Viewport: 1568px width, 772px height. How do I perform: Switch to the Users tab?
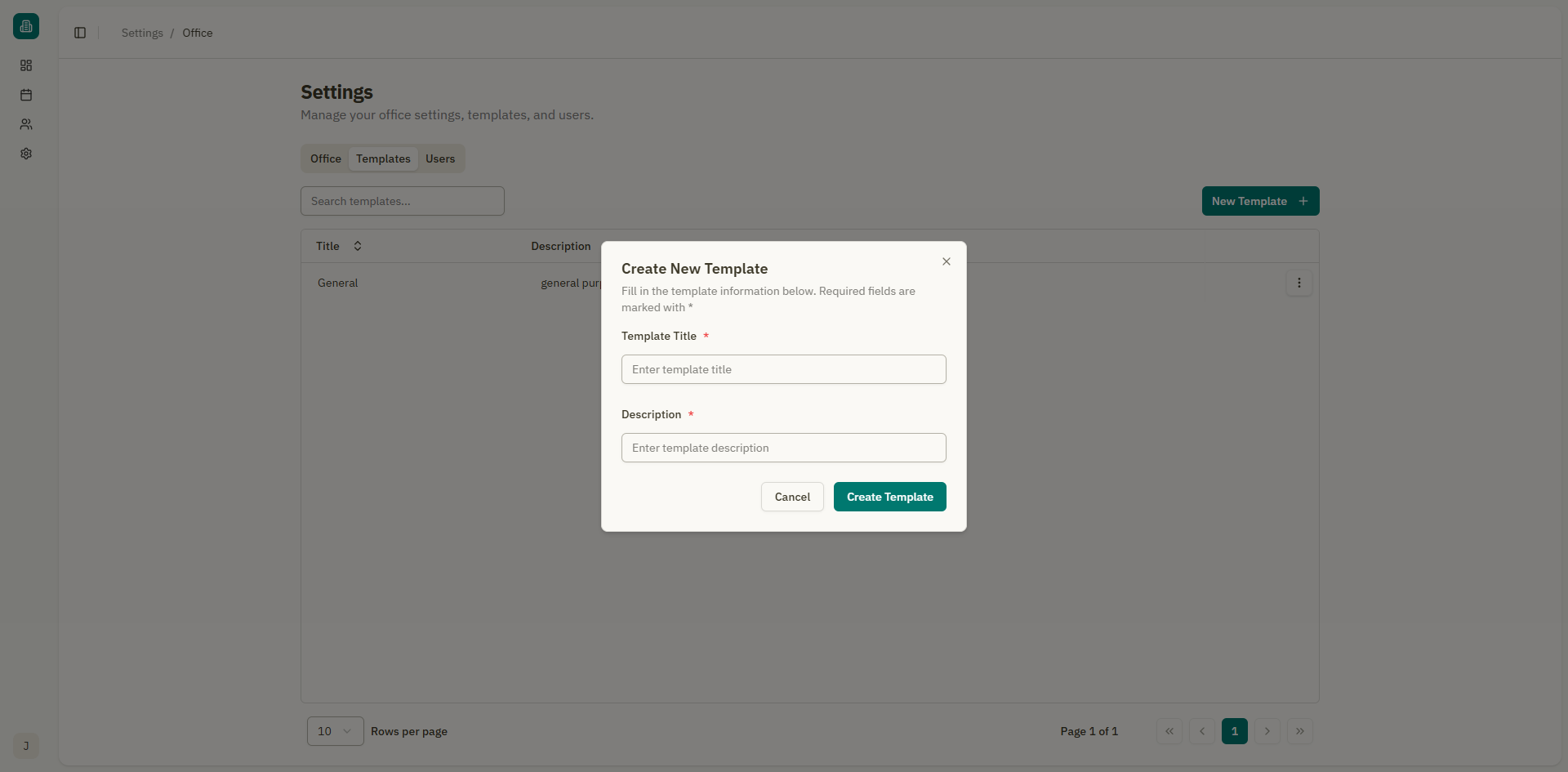coord(440,158)
